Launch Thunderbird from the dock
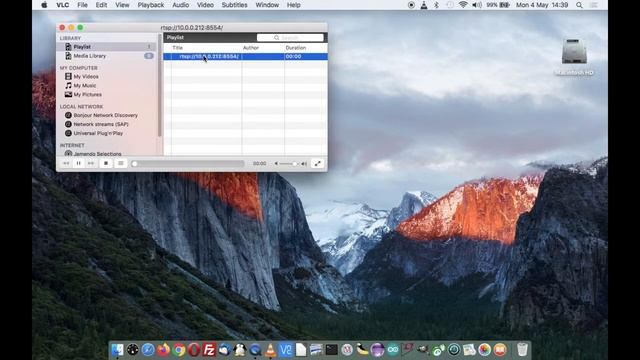Viewport: 640px width, 360px height. tap(224, 350)
